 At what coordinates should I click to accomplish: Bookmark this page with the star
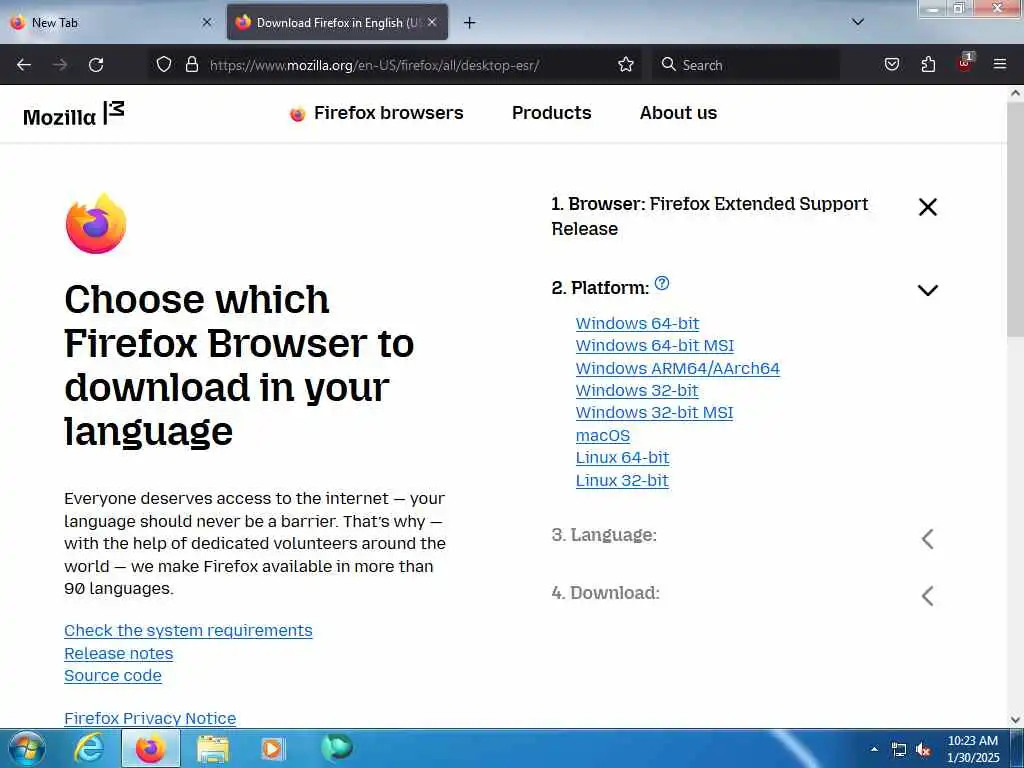[x=626, y=64]
